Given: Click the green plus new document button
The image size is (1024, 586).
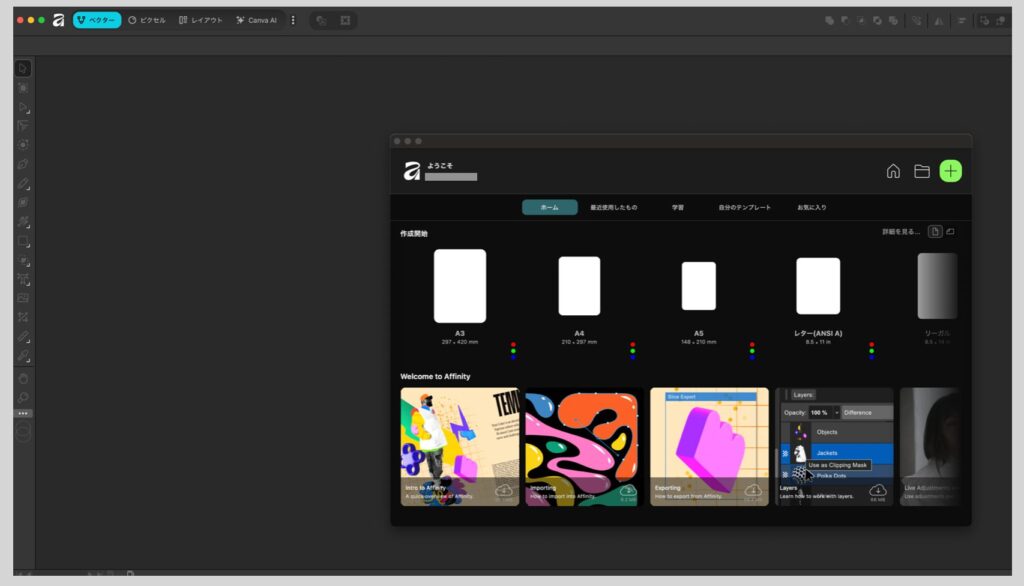Looking at the screenshot, I should [950, 171].
